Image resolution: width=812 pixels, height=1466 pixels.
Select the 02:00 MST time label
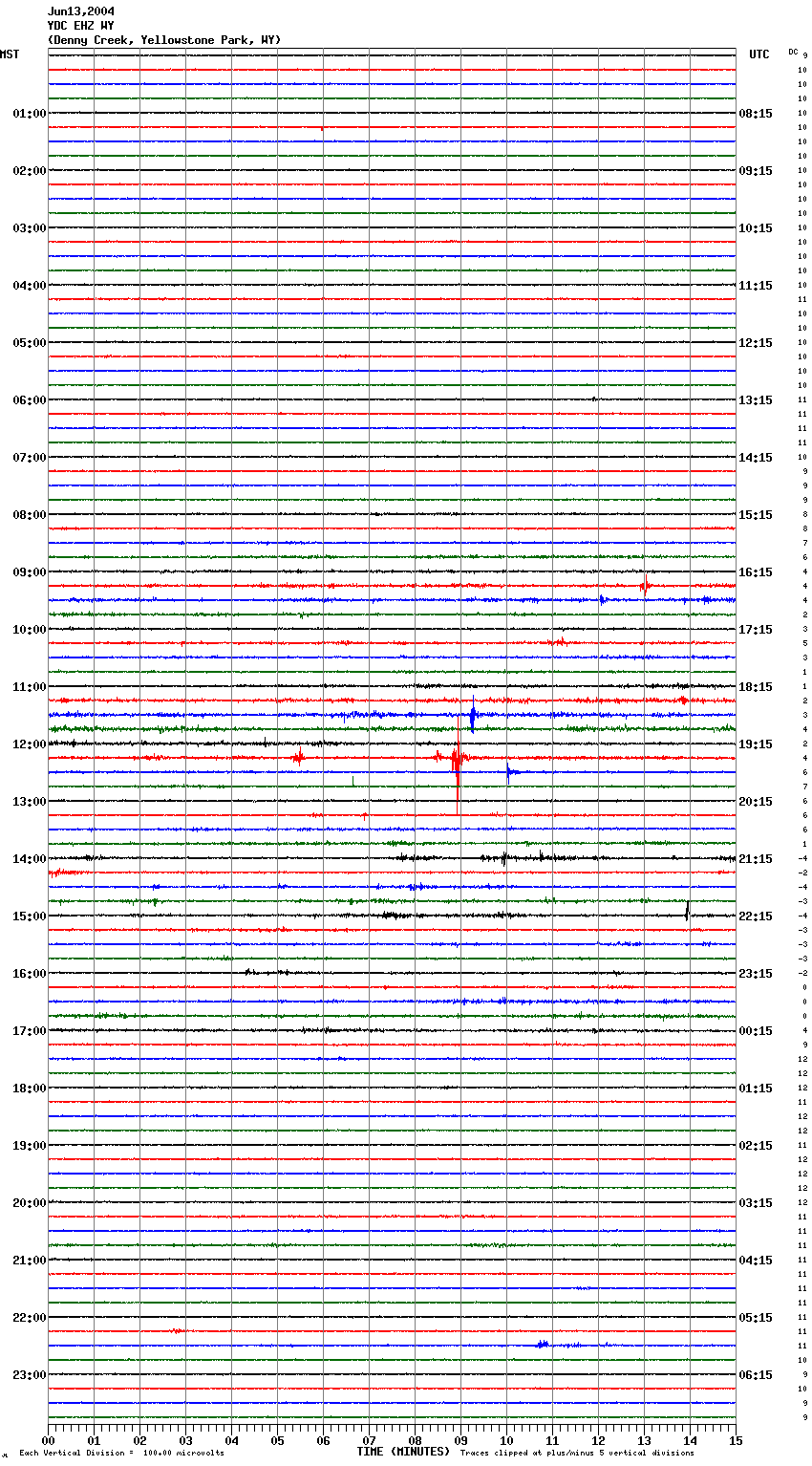[x=30, y=171]
